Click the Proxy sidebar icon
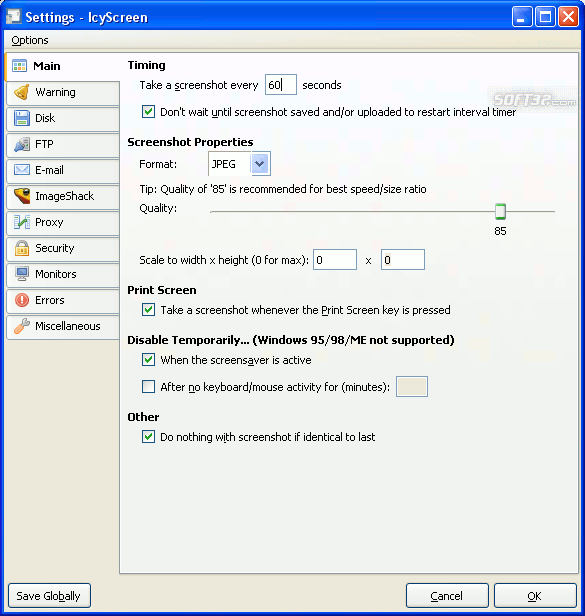 [22, 222]
